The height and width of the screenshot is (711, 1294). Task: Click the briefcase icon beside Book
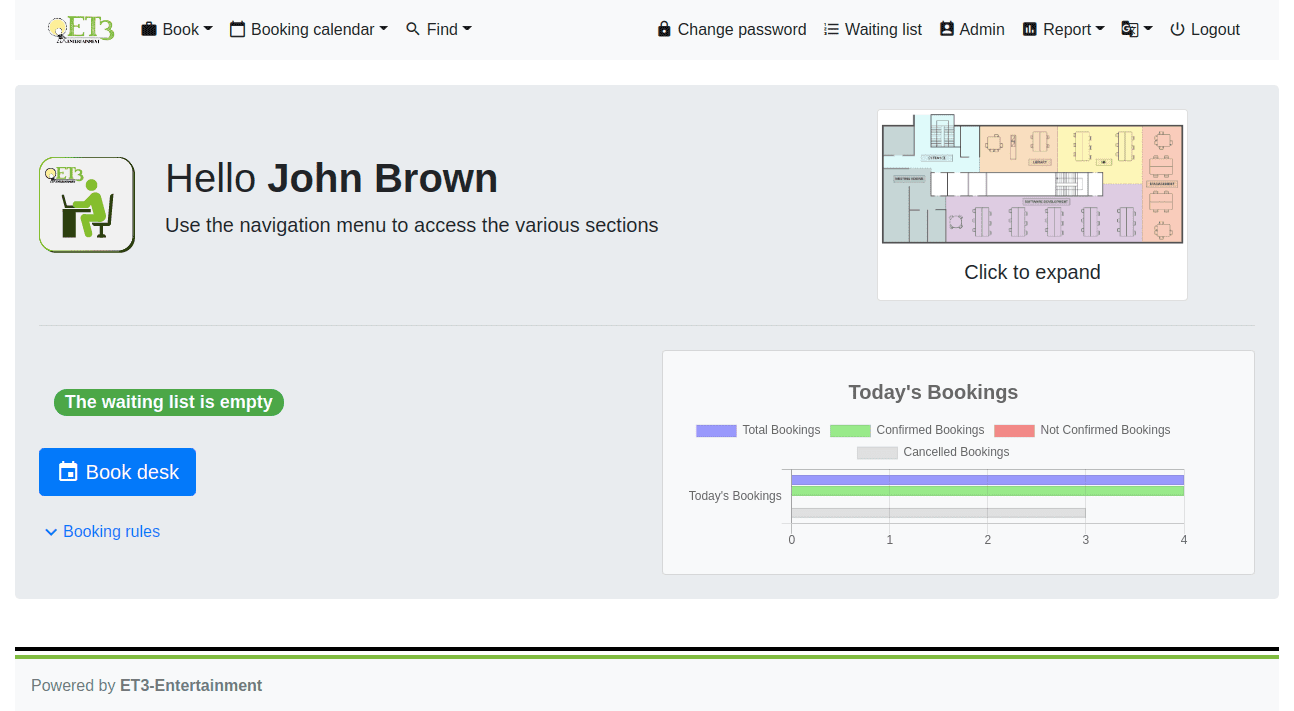point(149,29)
